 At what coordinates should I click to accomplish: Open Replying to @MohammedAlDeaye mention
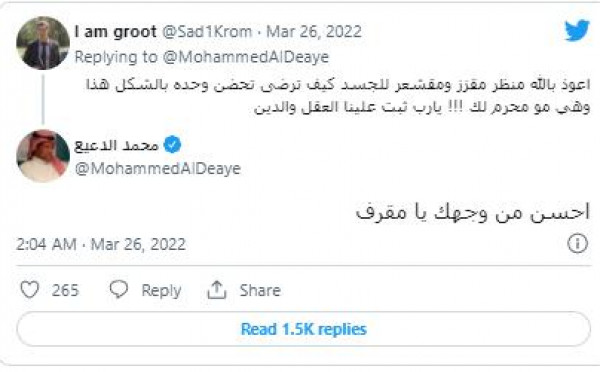(246, 57)
